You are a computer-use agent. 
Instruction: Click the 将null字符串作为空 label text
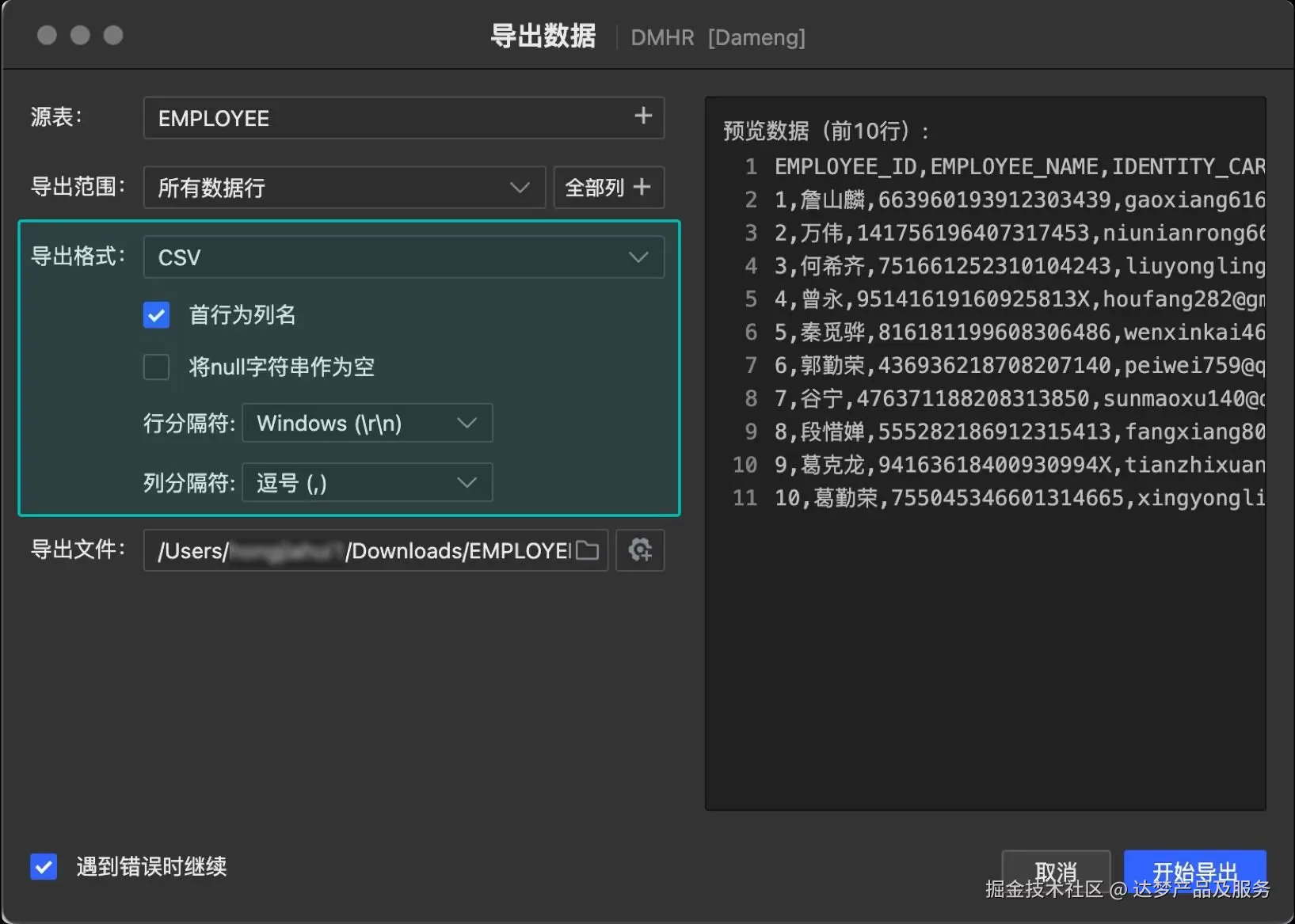click(x=281, y=367)
